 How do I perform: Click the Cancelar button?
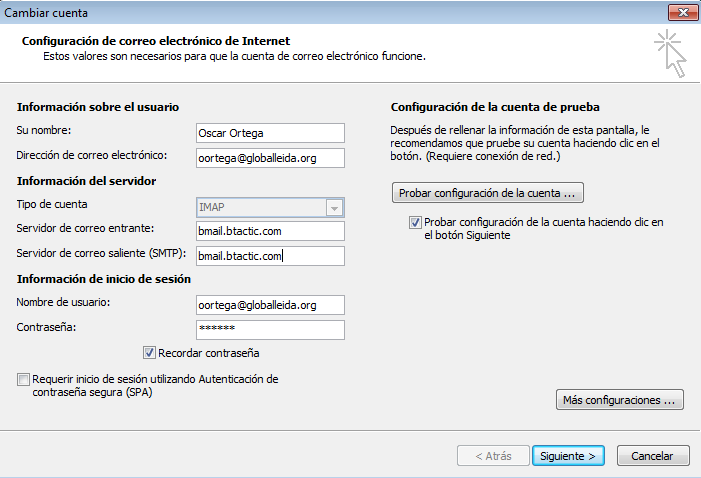[x=653, y=456]
